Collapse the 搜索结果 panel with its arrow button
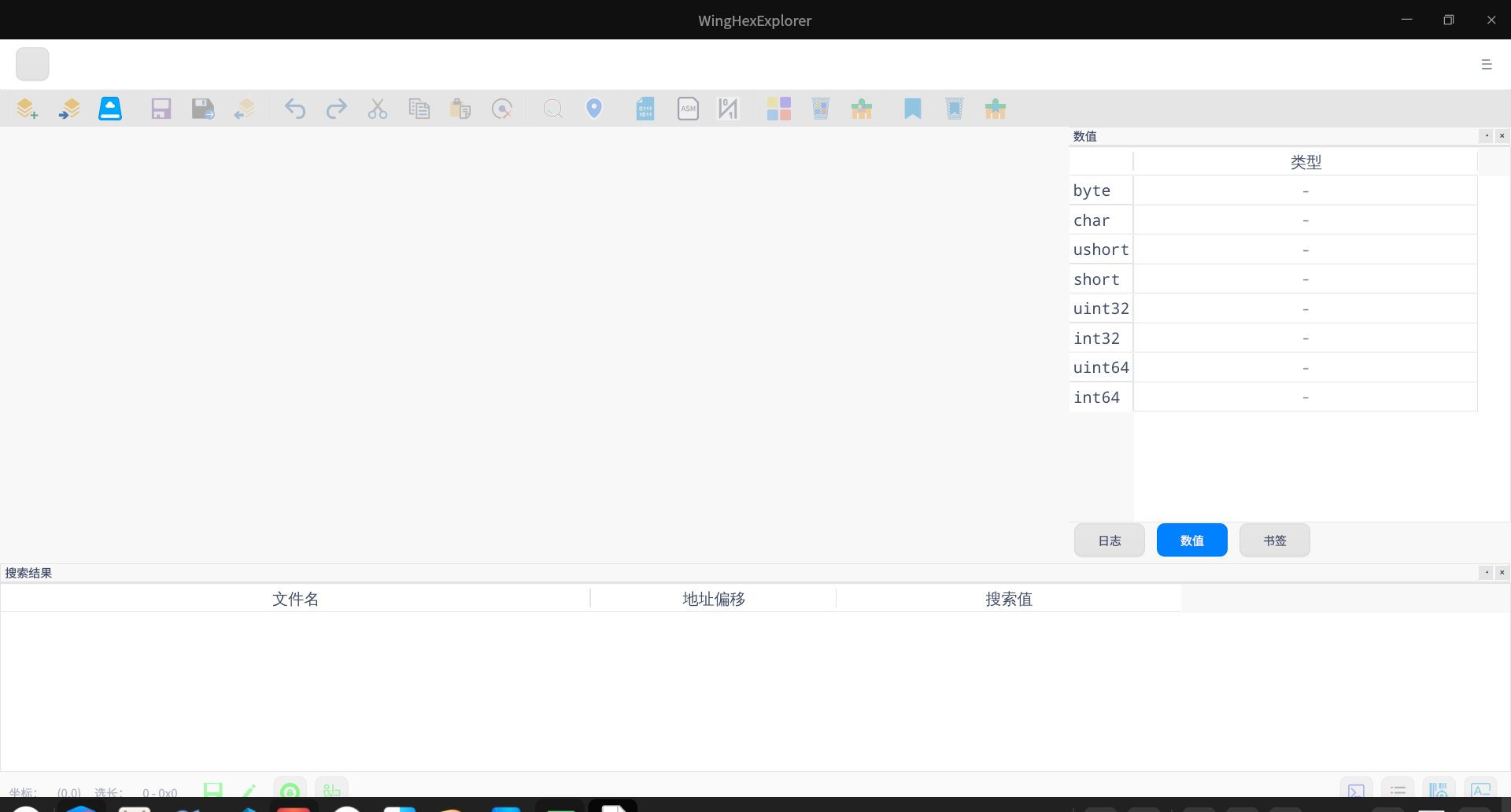This screenshot has height=812, width=1511. click(1487, 573)
